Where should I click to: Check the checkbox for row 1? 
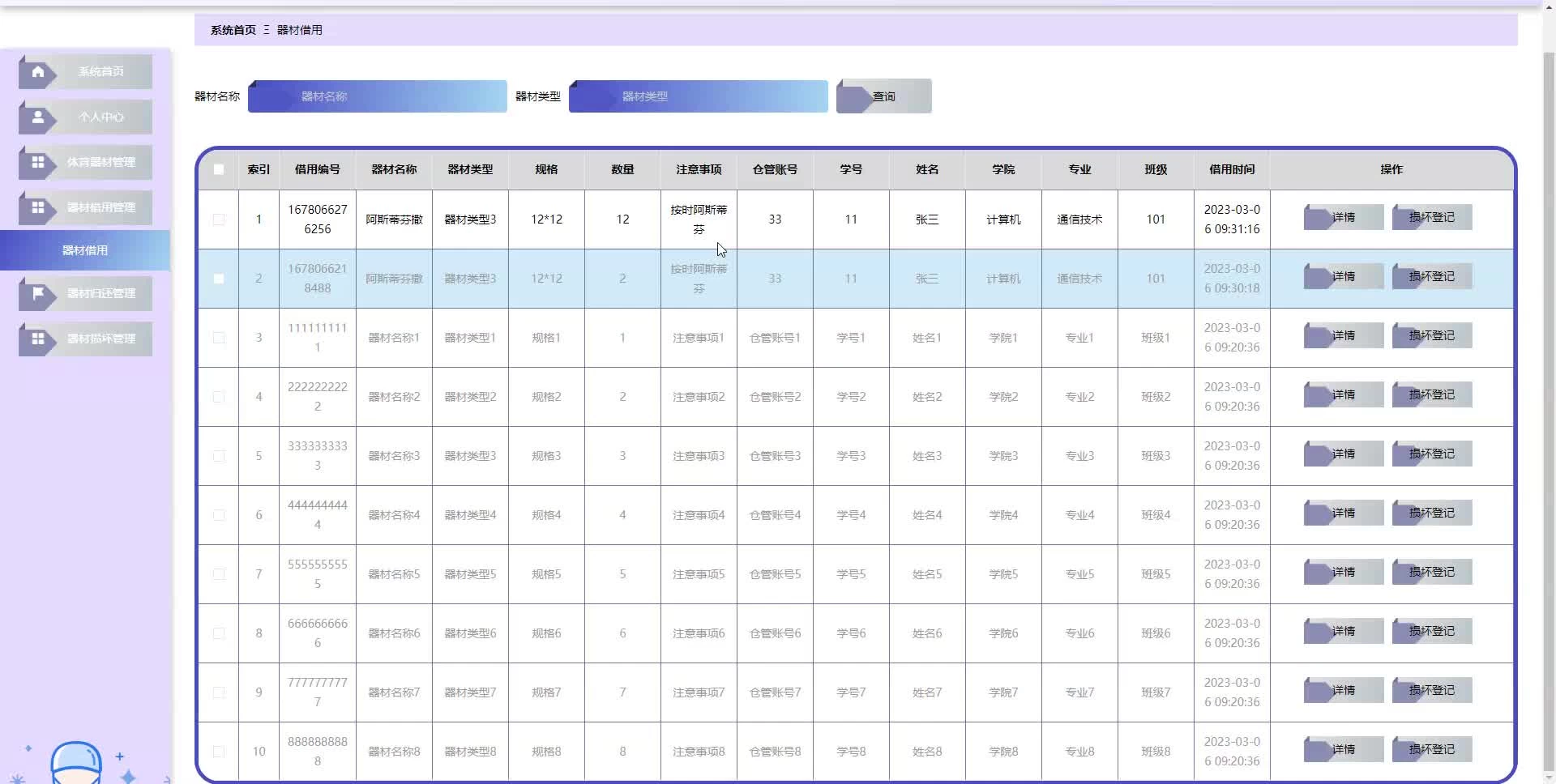pos(219,219)
